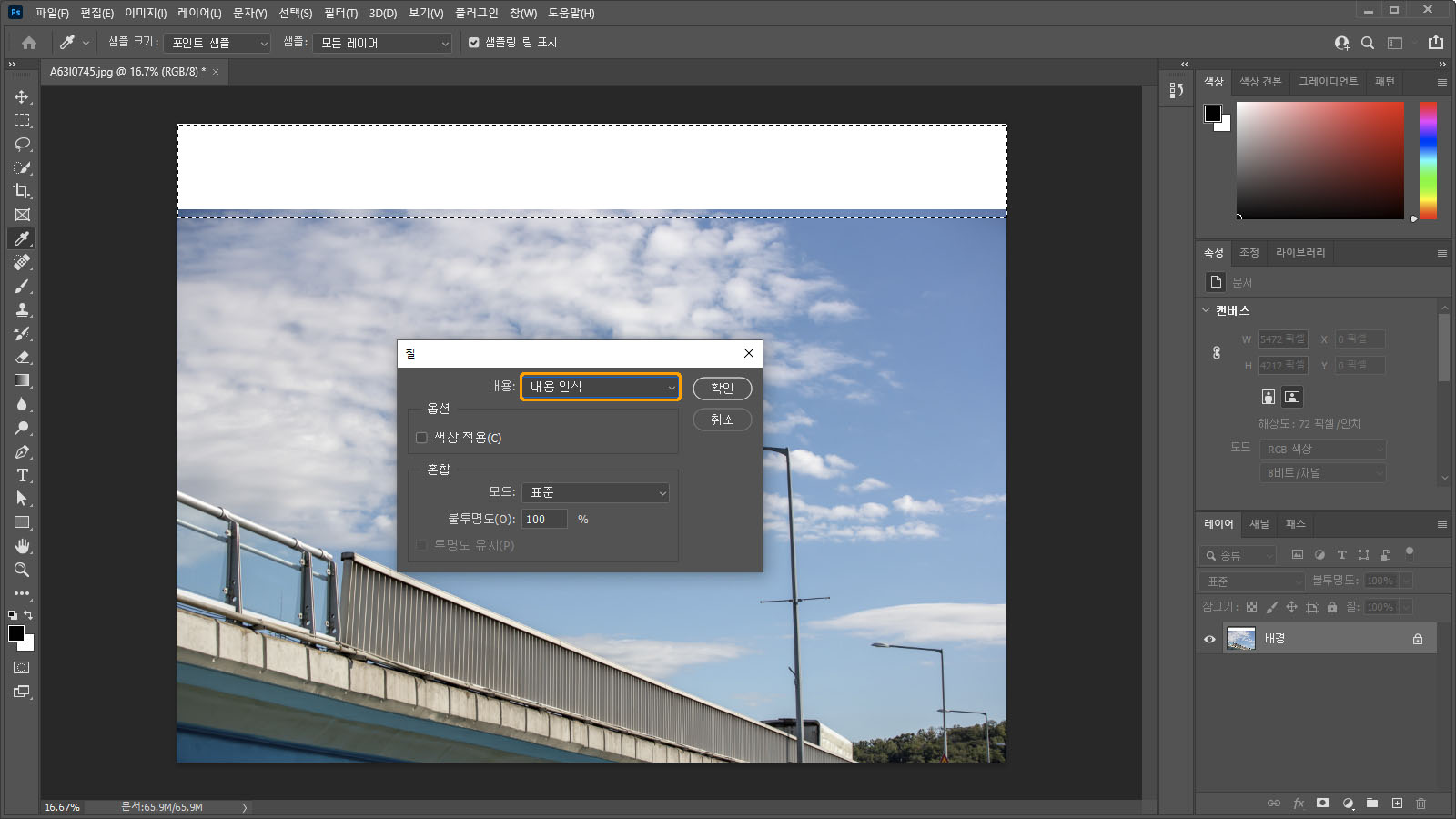Click the canvas width W field
Screen dimensions: 1456x819
click(1283, 339)
